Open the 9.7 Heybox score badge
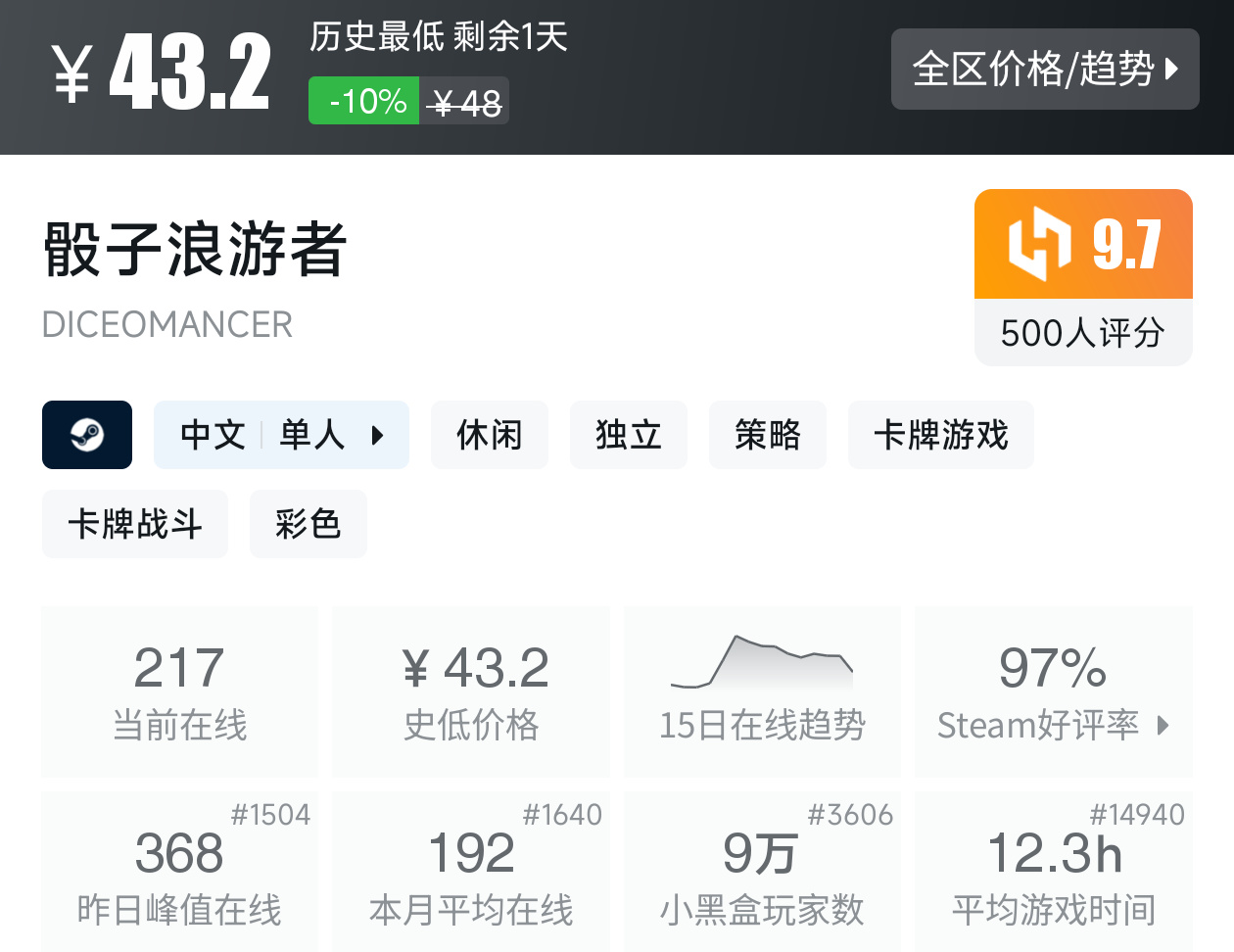The width and height of the screenshot is (1234, 952). pyautogui.click(x=1083, y=244)
